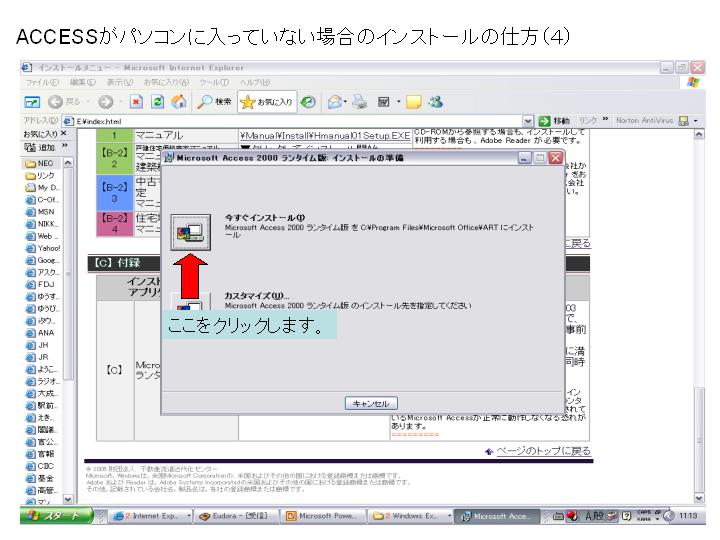
Task: Click the page scrollbar up arrow
Action: [699, 134]
